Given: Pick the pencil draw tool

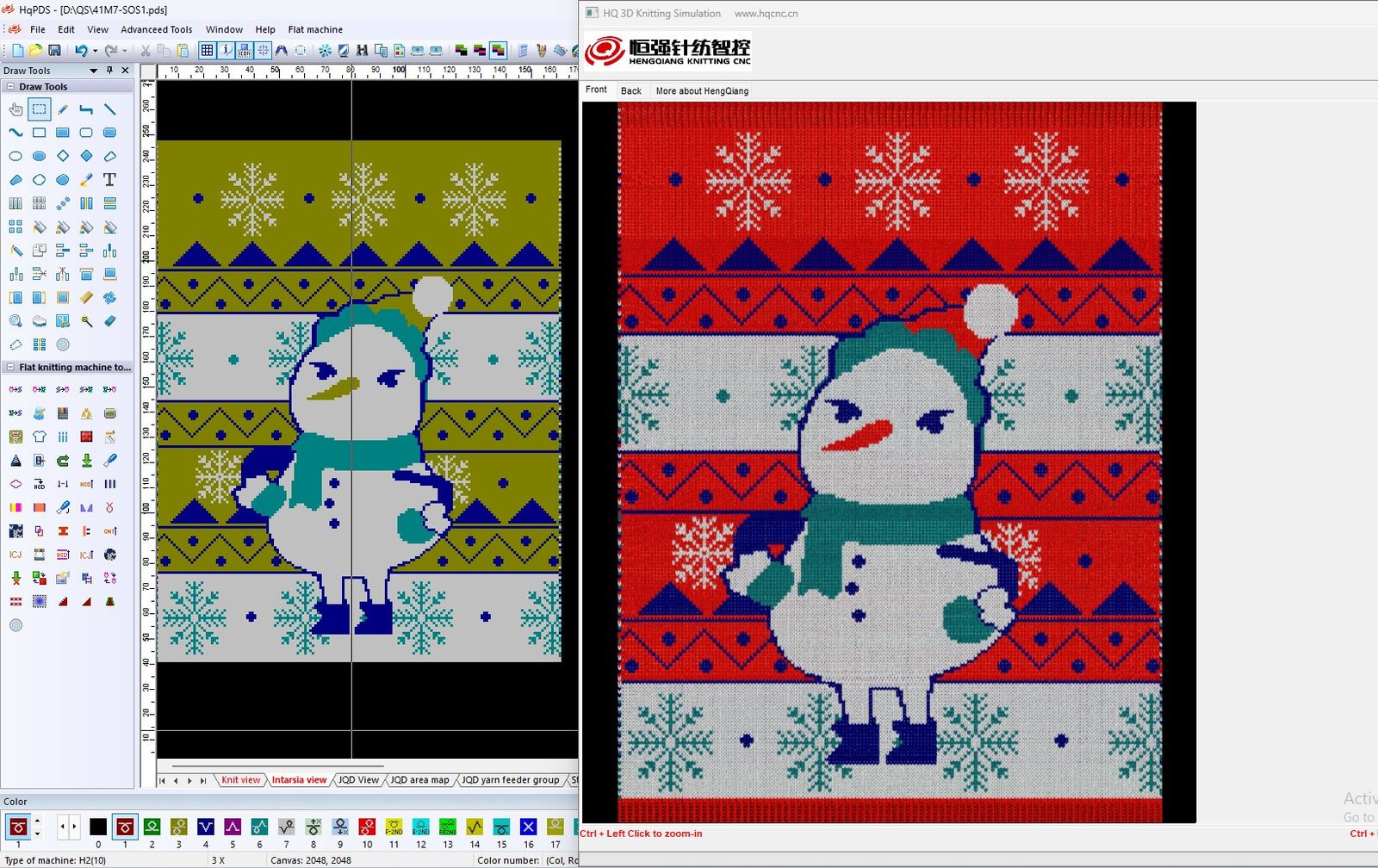Looking at the screenshot, I should (63, 109).
